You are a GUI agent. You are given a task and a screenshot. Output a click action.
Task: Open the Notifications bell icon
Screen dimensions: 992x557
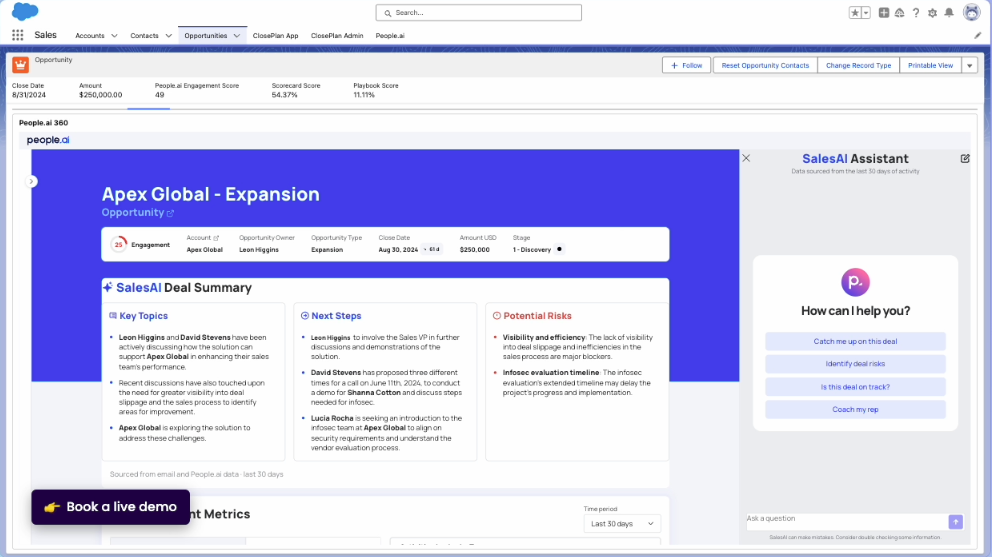tap(949, 13)
